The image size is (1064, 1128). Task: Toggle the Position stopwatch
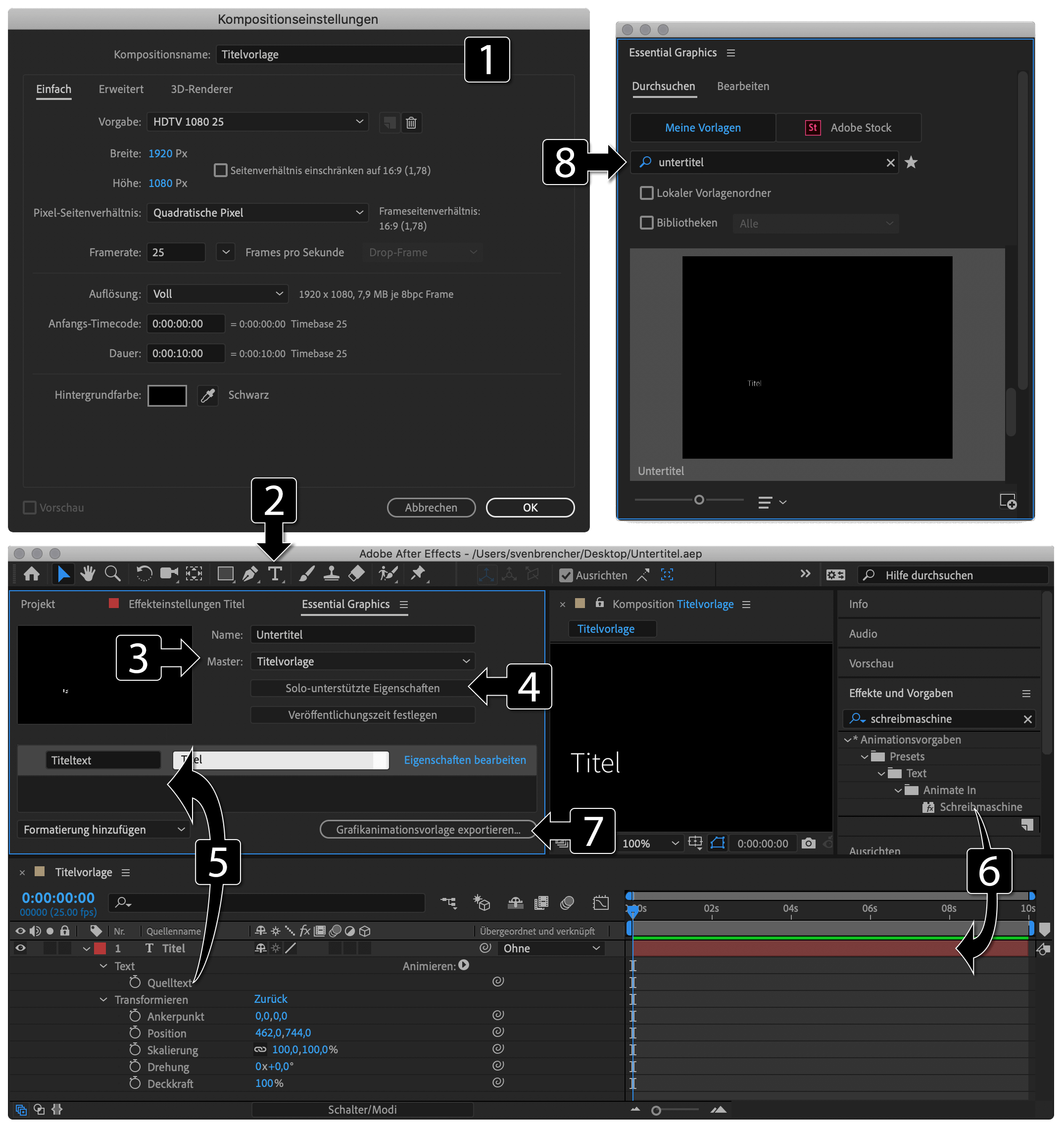pyautogui.click(x=135, y=1033)
